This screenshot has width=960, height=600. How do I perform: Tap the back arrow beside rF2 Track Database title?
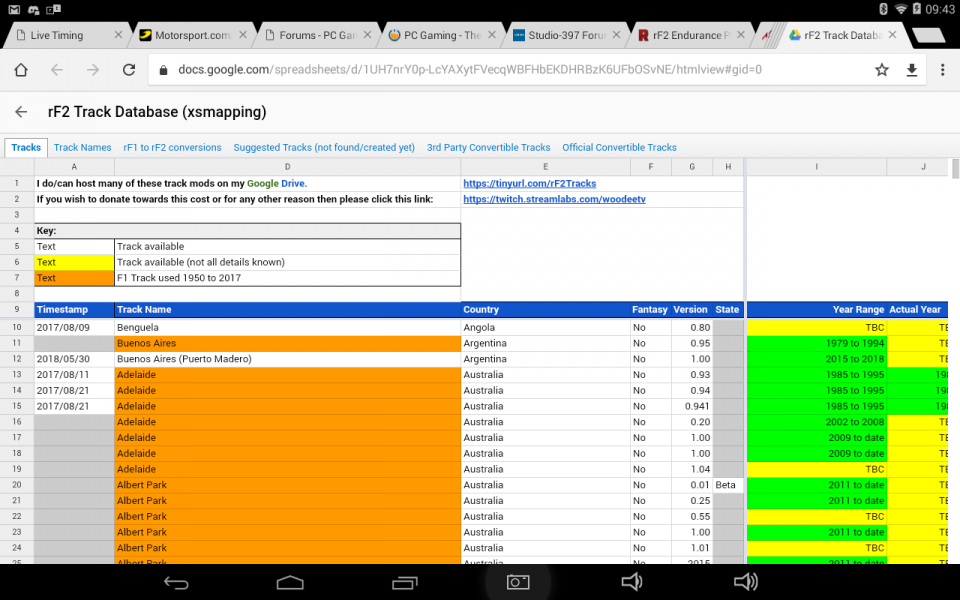pos(21,111)
